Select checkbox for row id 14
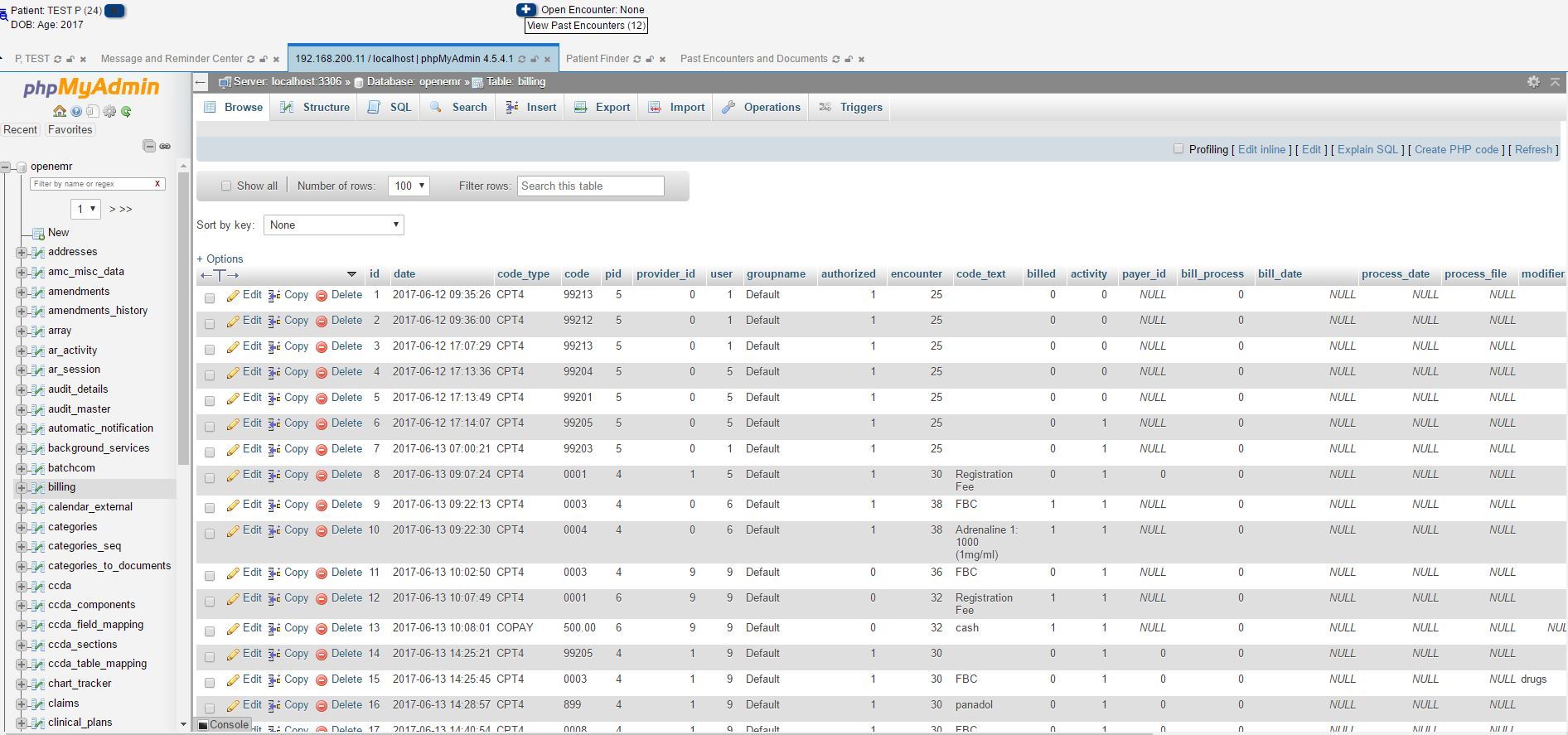This screenshot has height=735, width=1568. click(210, 657)
